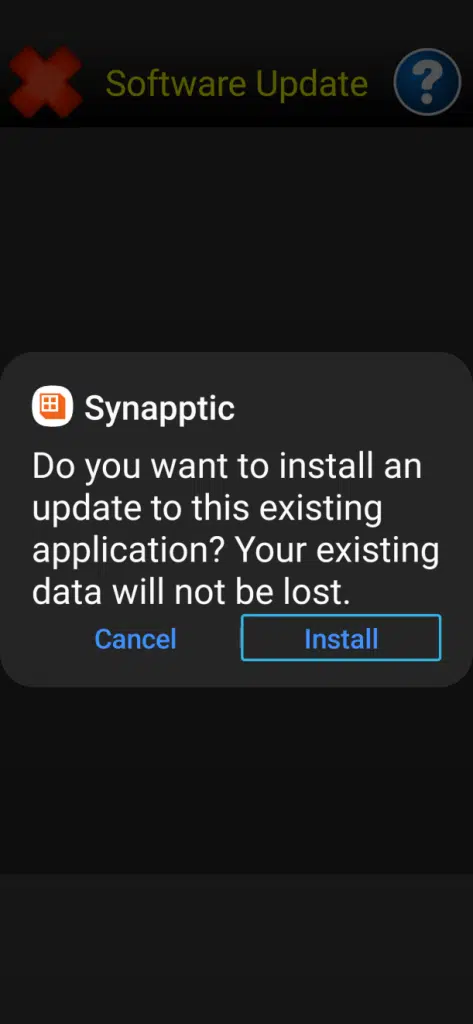Click the orange Synapptic app icon
This screenshot has height=1024, width=473.
coord(52,406)
